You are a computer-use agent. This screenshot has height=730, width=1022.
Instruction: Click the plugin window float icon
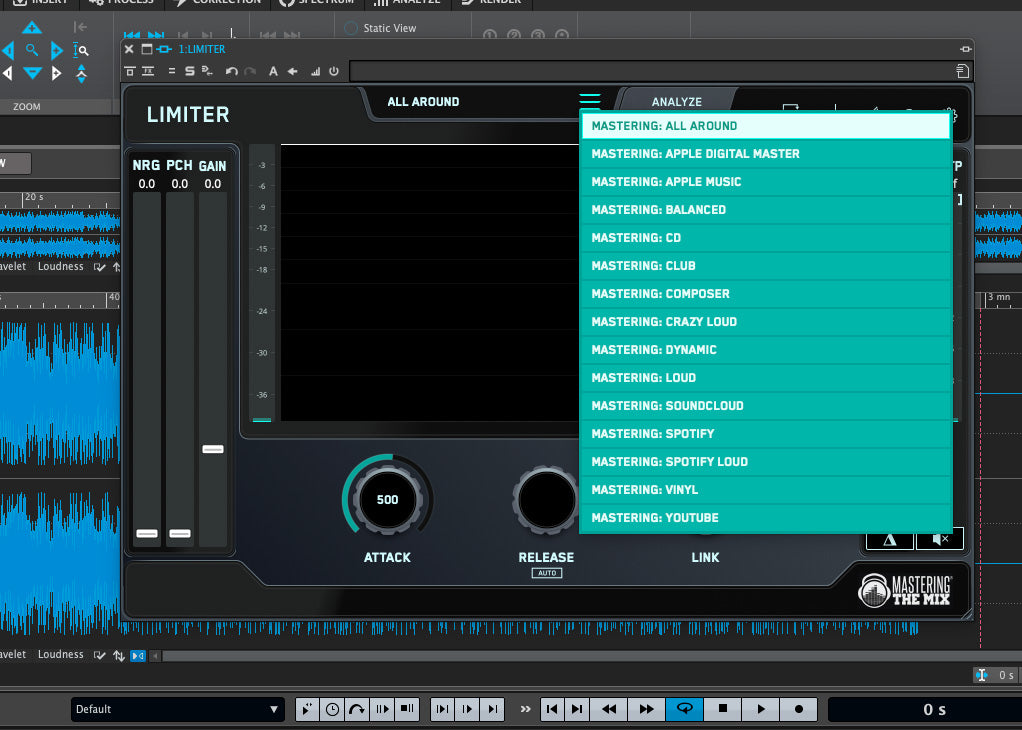147,49
